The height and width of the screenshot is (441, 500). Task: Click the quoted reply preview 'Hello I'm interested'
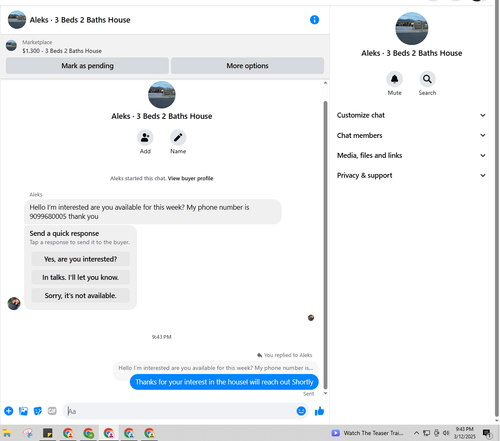point(215,368)
